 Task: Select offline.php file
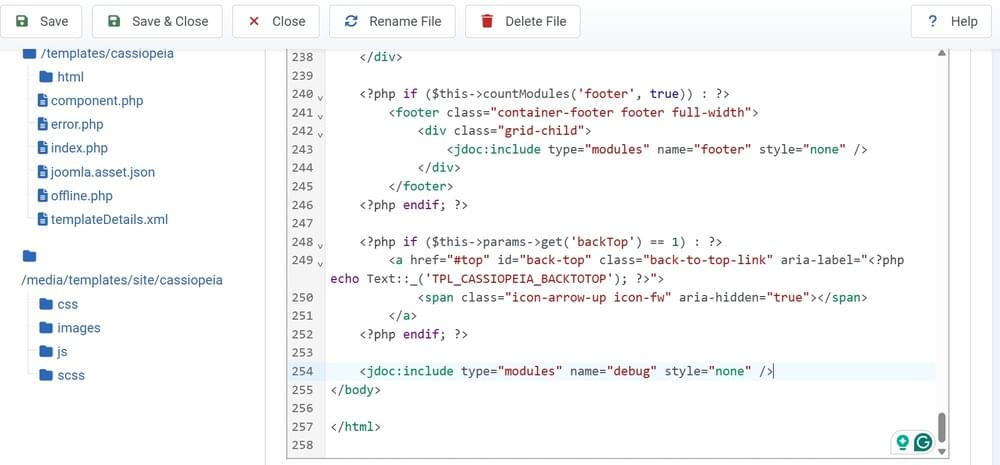coord(82,196)
